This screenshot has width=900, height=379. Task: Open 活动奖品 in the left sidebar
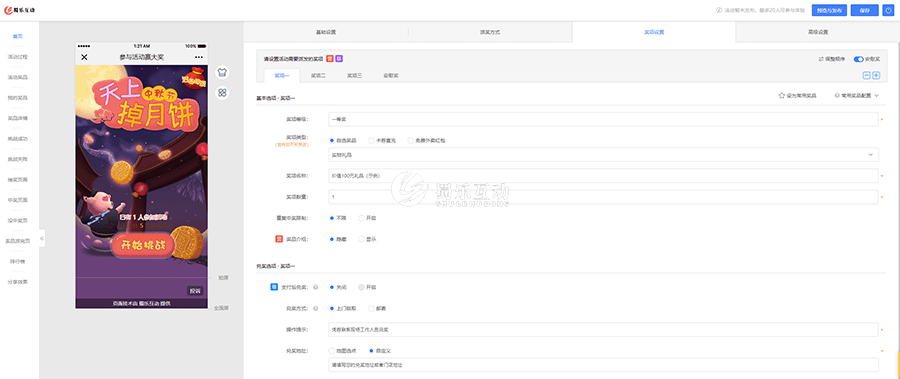tap(18, 78)
